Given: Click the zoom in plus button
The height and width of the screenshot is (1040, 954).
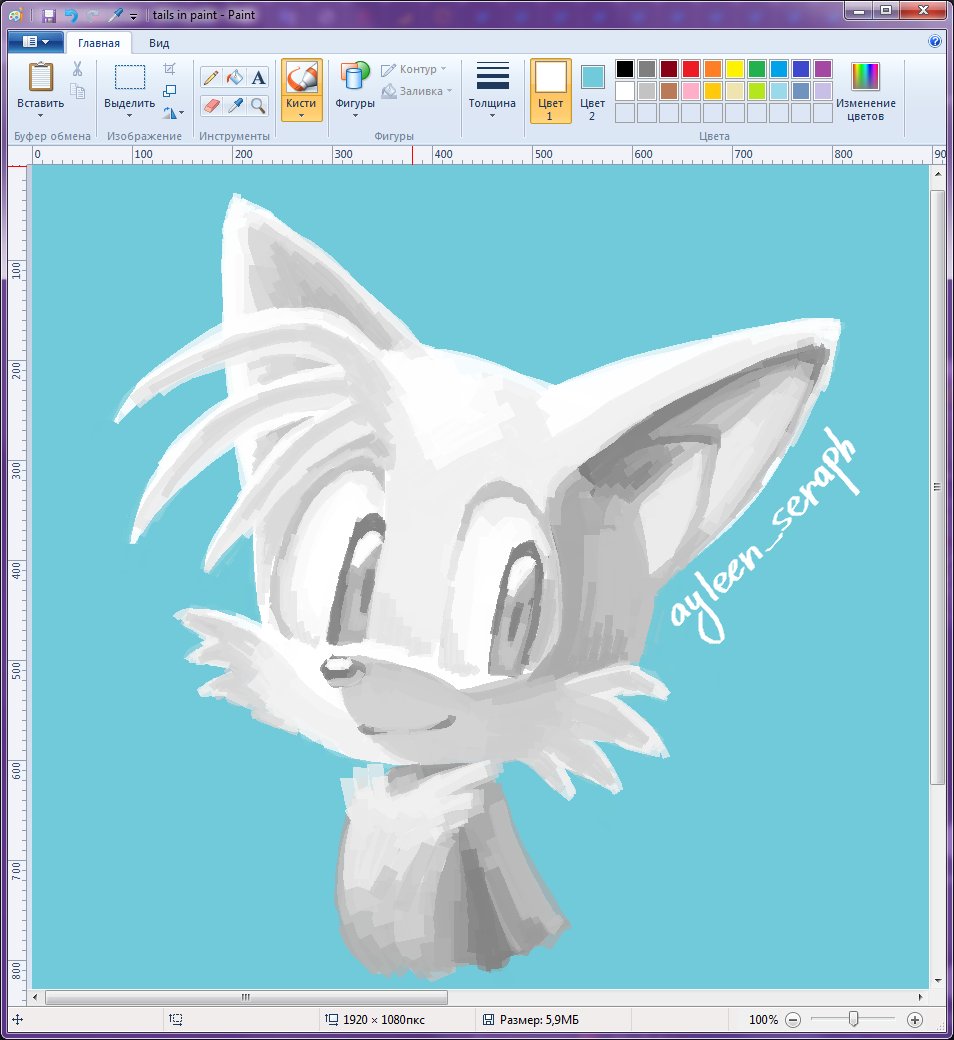Looking at the screenshot, I should point(915,1019).
